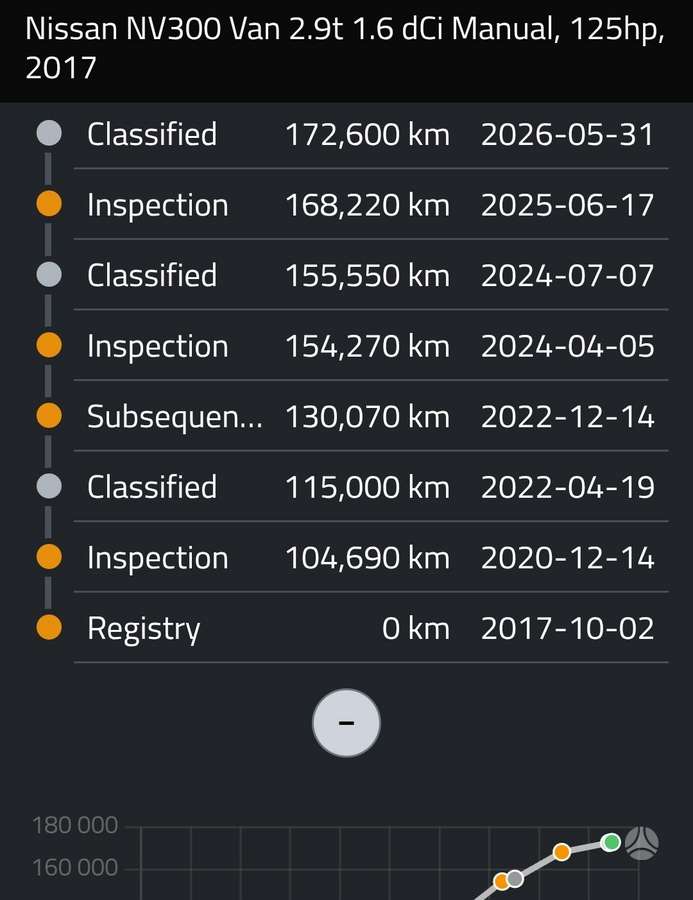Click the orange dot beside Registry 0 km
Image resolution: width=693 pixels, height=900 pixels.
(49, 627)
